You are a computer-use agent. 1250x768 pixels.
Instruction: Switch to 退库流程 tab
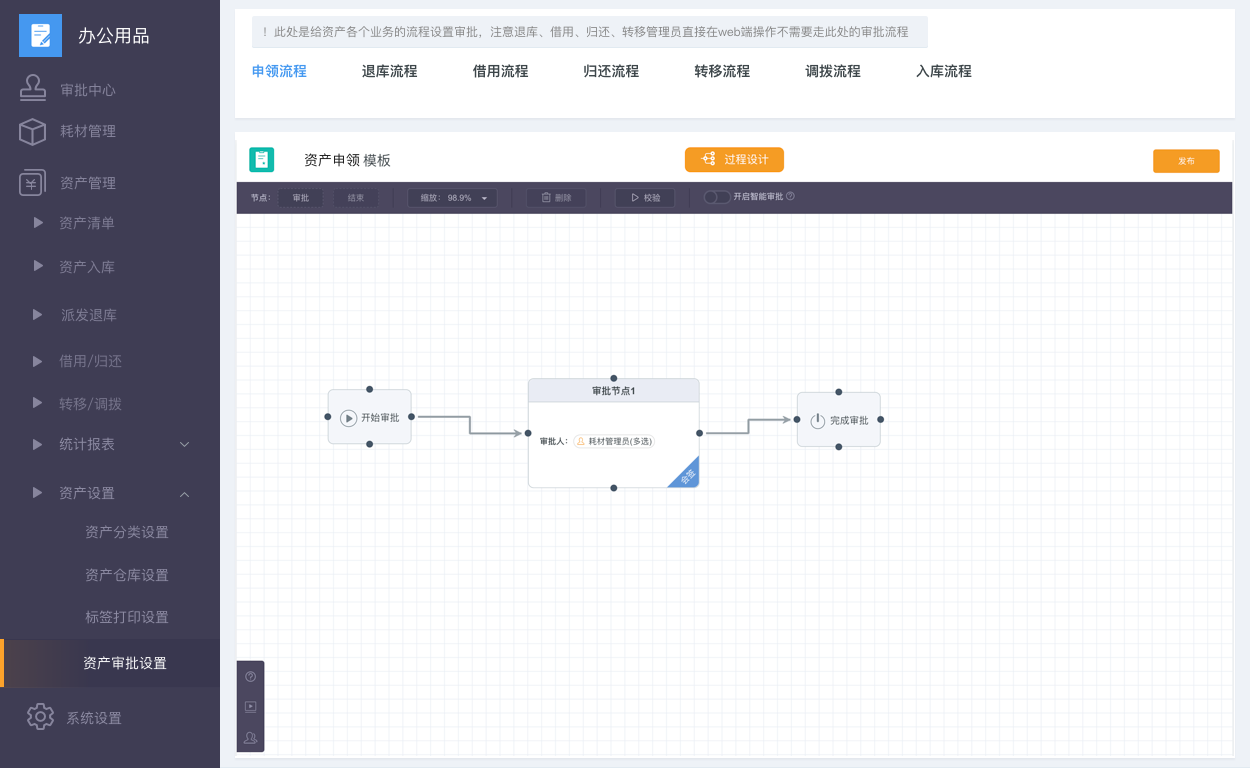390,71
